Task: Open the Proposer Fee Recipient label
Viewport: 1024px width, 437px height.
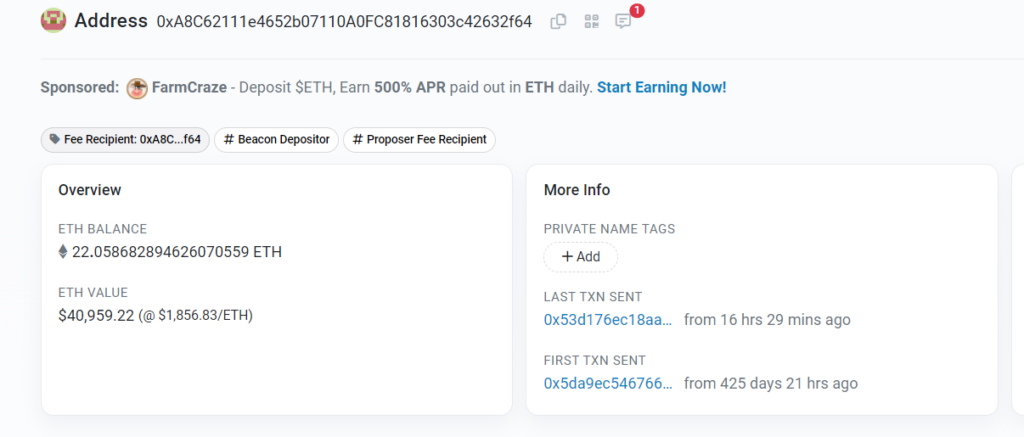Action: [x=419, y=140]
